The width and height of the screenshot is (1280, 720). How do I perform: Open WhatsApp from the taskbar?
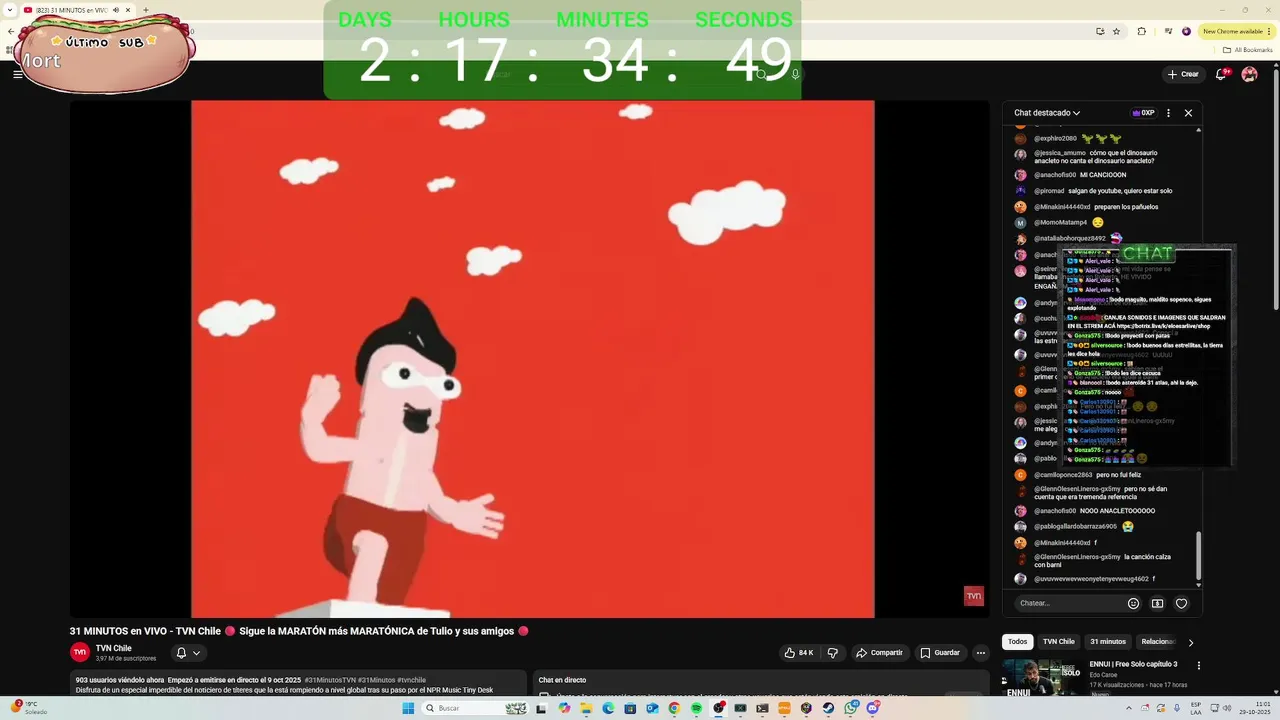click(x=850, y=708)
